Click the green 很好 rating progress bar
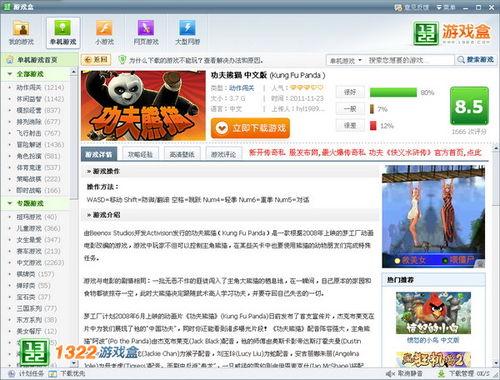The image size is (500, 380). pyautogui.click(x=393, y=92)
